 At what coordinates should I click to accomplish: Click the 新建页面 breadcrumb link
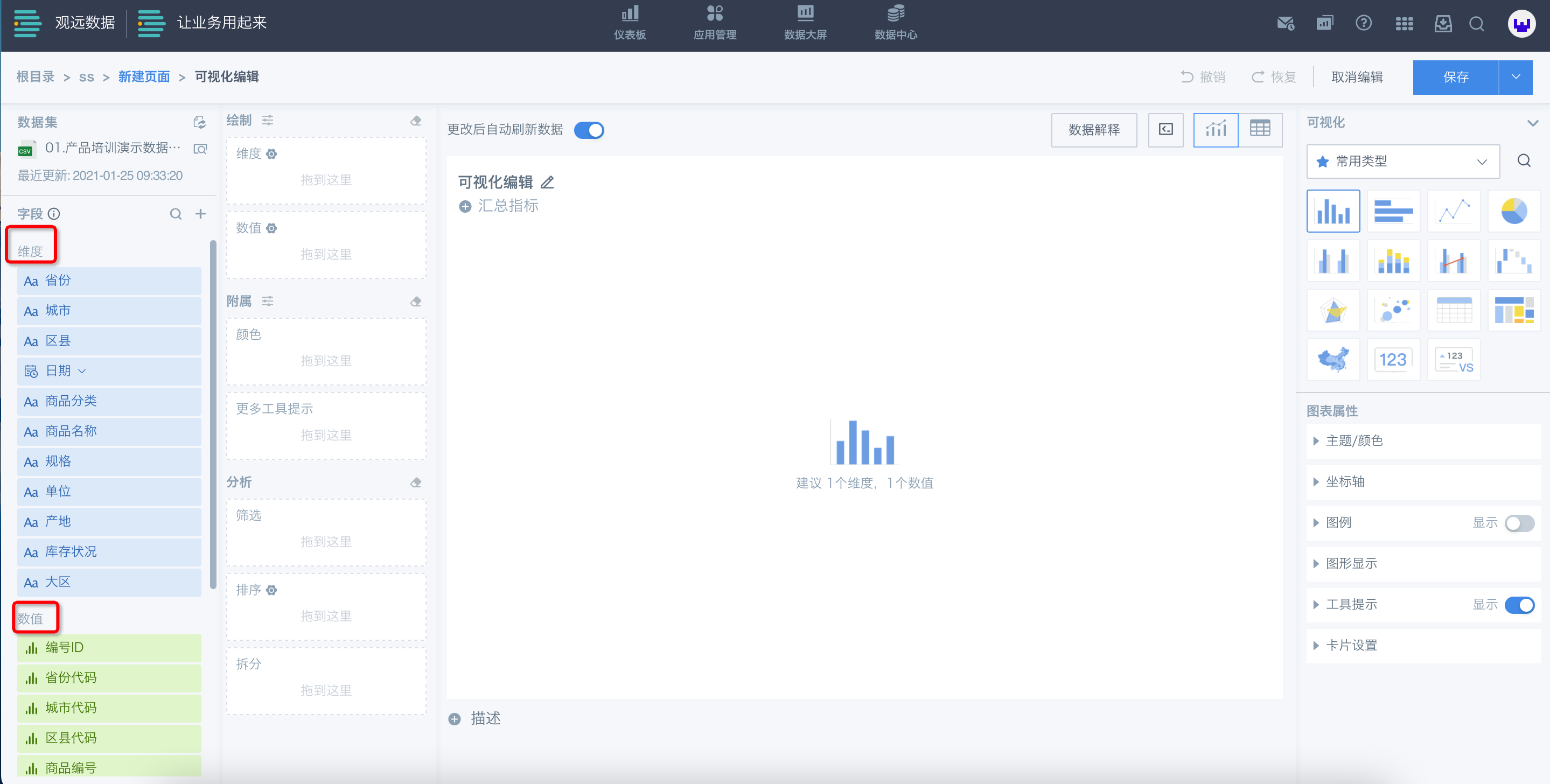pos(144,77)
